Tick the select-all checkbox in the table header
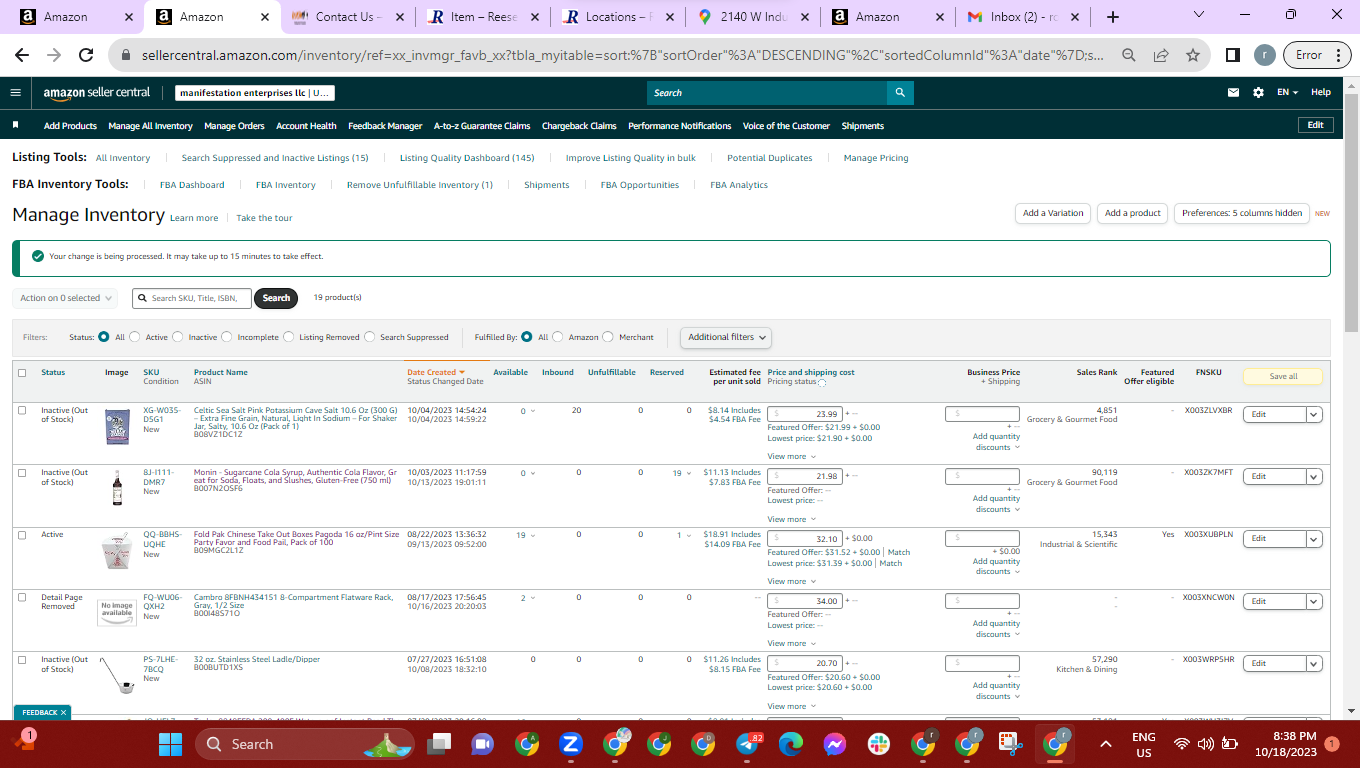This screenshot has width=1360, height=768. point(22,373)
